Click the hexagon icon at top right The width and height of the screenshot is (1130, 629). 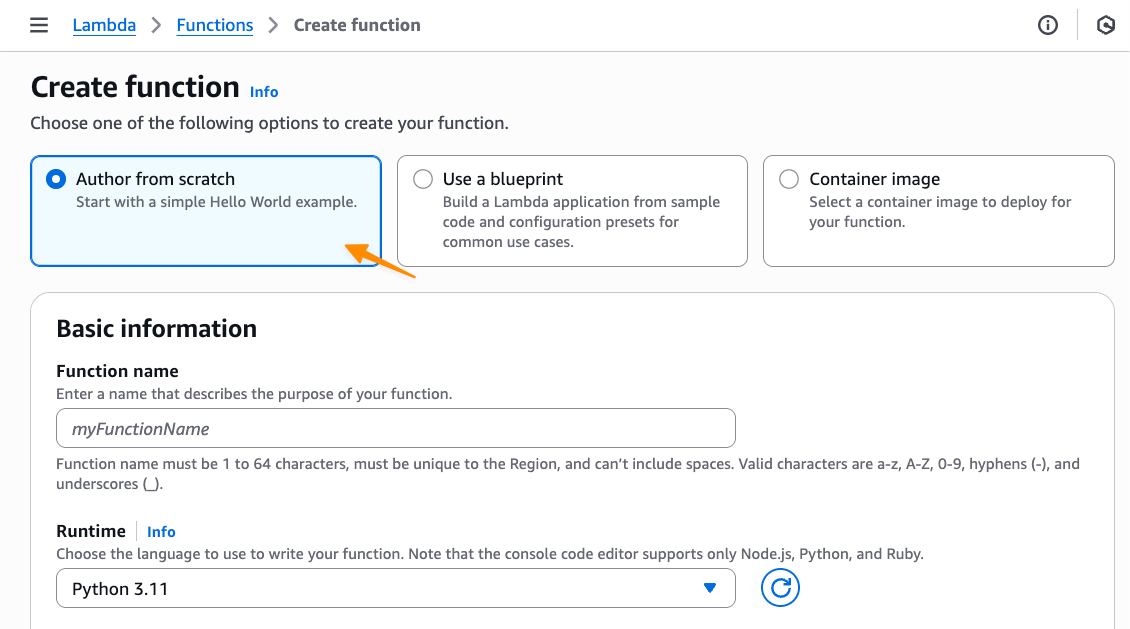[x=1105, y=26]
